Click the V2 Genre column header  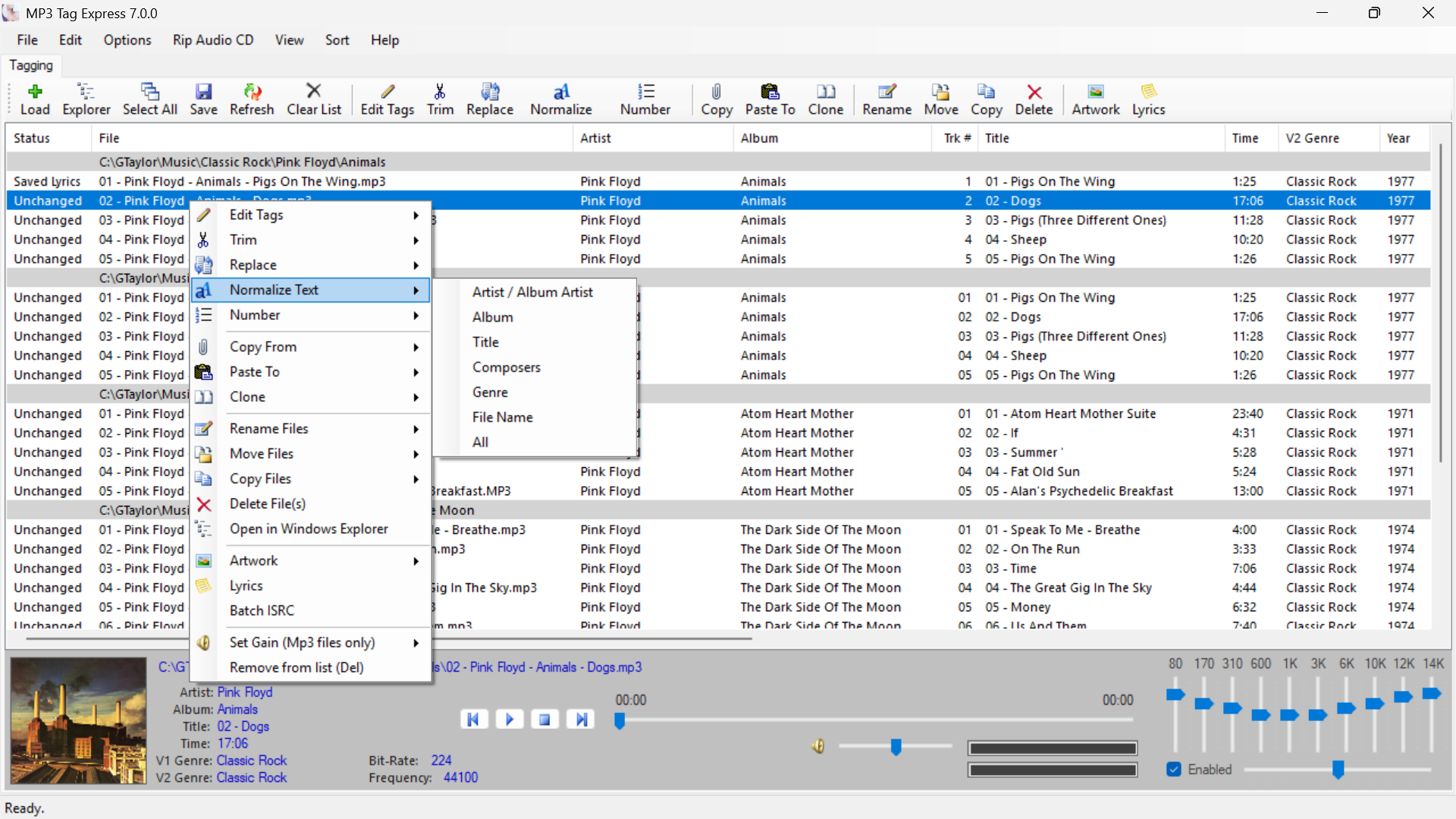[1328, 138]
